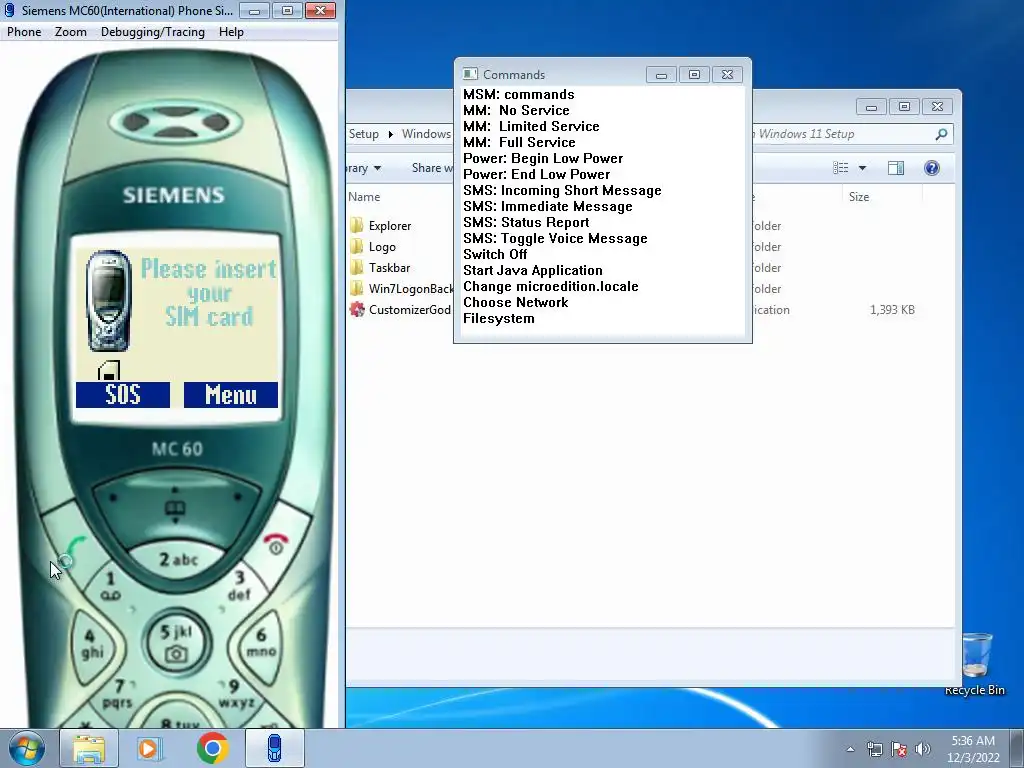Click the 1 voicemail keypad key
This screenshot has width=1024, height=768.
tap(110, 586)
